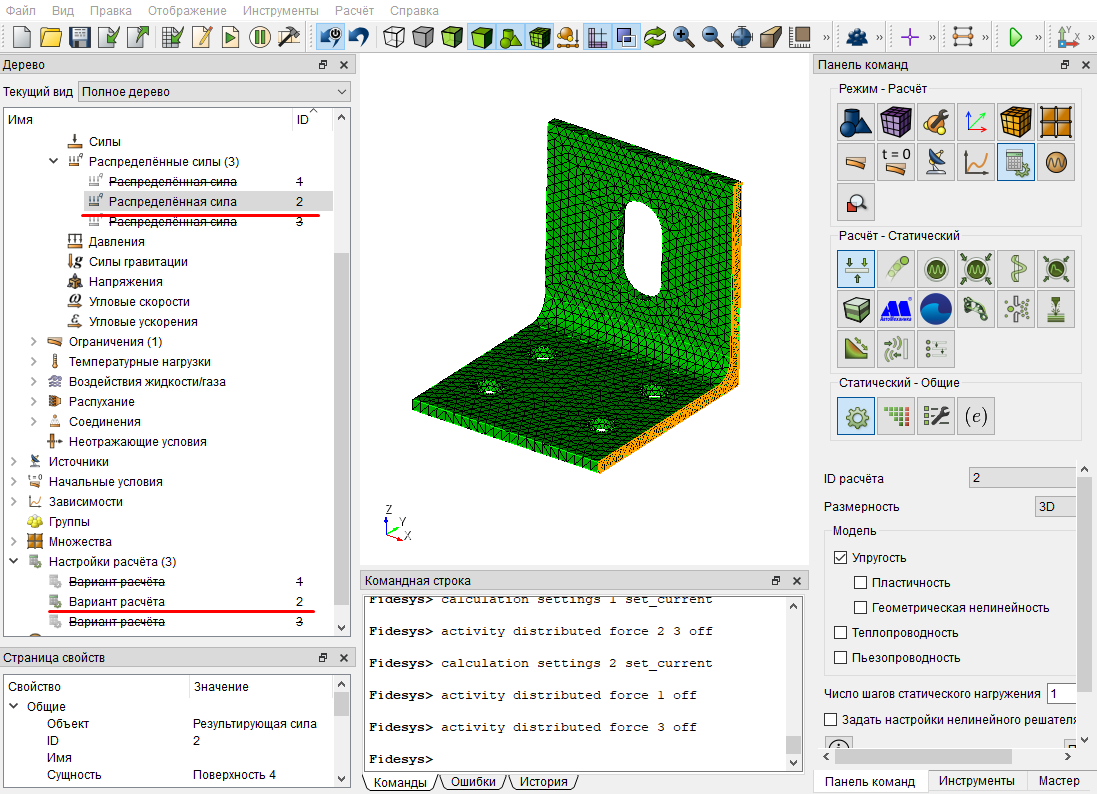This screenshot has width=1097, height=794.
Task: Click the (e) expression icon
Action: [975, 416]
